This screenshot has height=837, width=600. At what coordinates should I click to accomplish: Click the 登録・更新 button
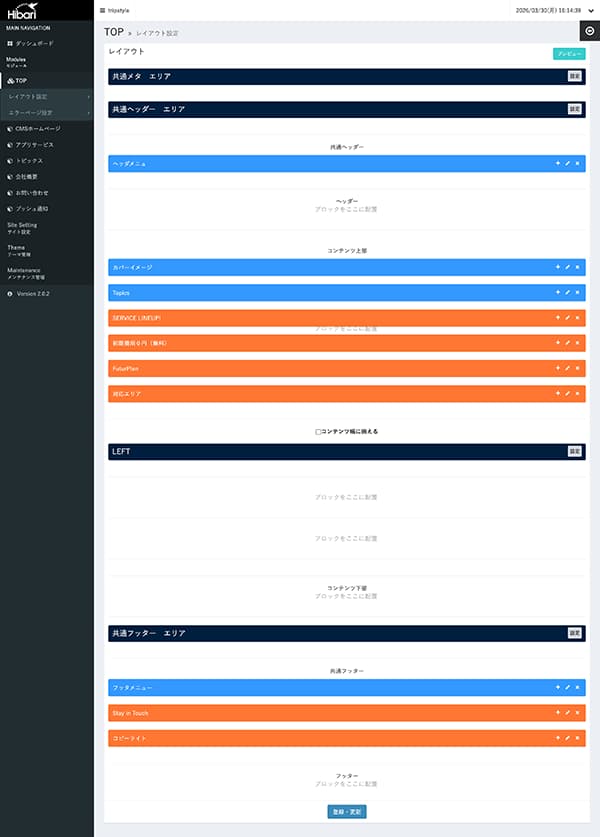point(346,811)
